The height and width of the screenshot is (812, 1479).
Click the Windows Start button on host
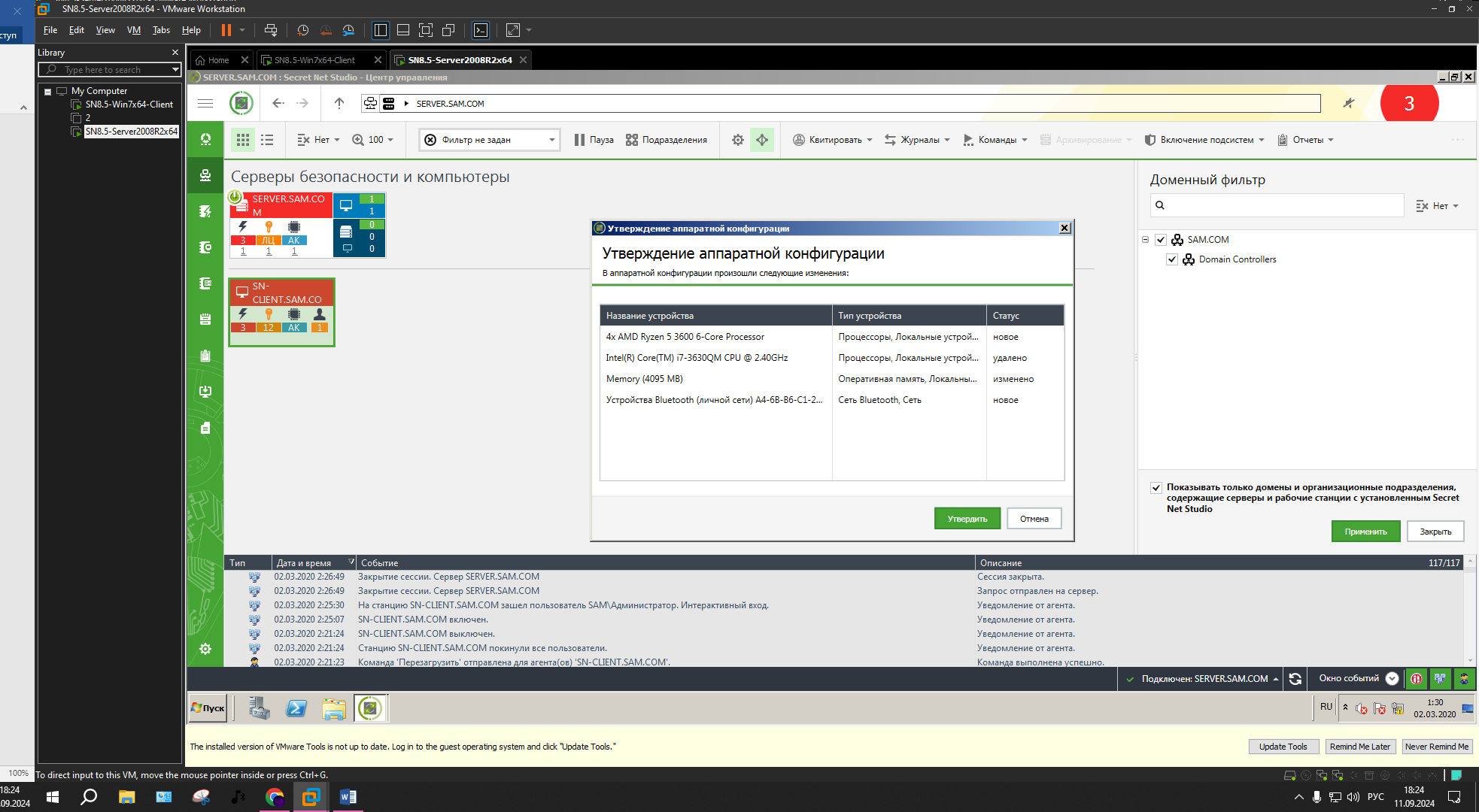[53, 797]
